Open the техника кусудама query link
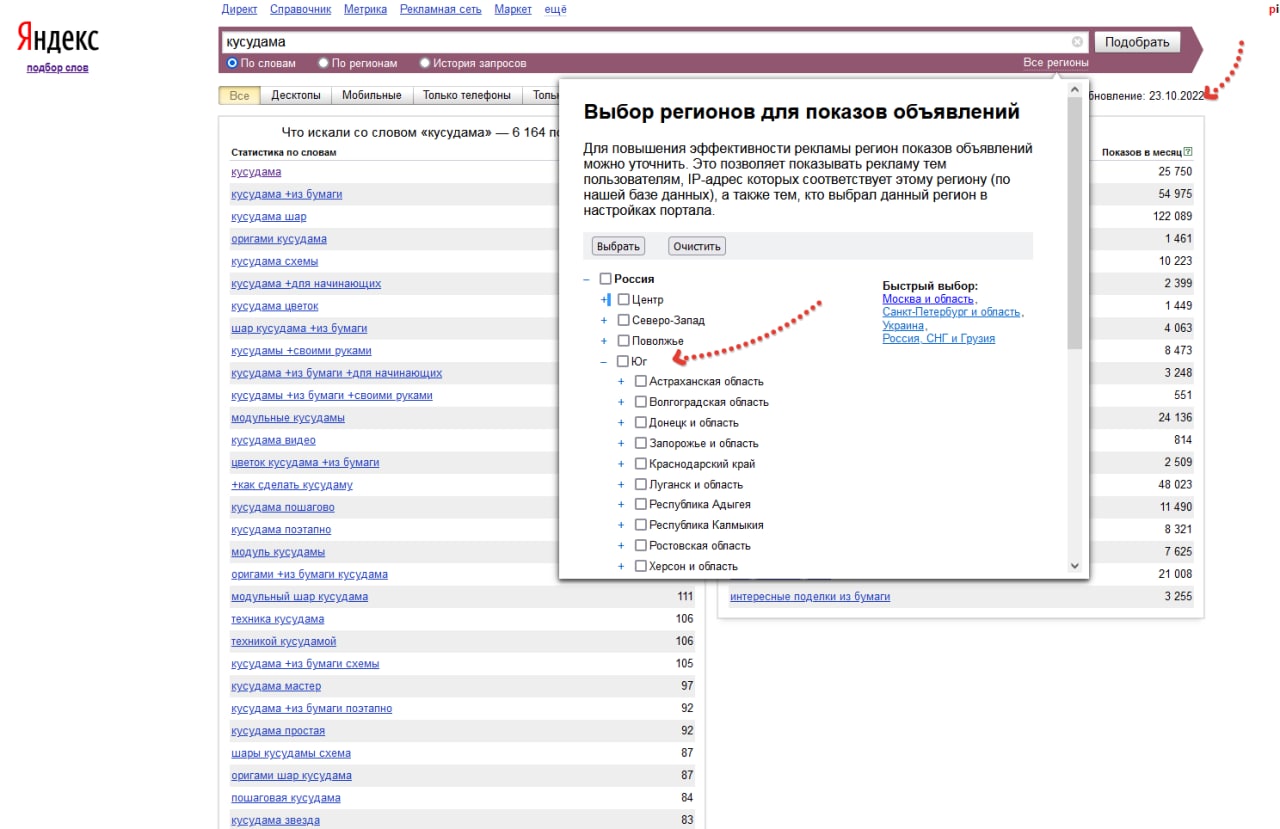This screenshot has height=829, width=1280. tap(277, 619)
